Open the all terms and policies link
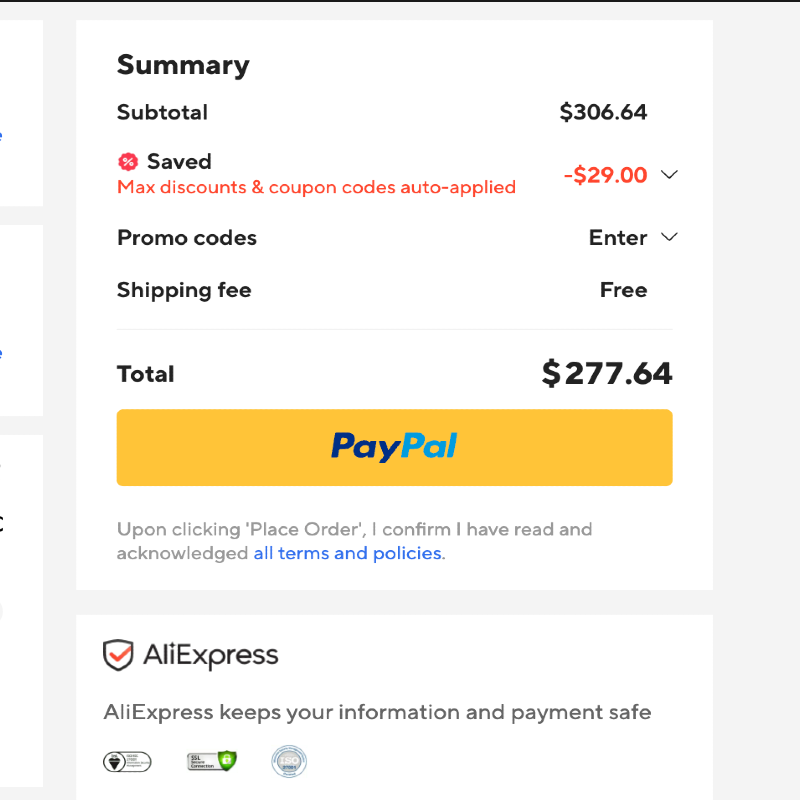The width and height of the screenshot is (800, 800). 347,553
